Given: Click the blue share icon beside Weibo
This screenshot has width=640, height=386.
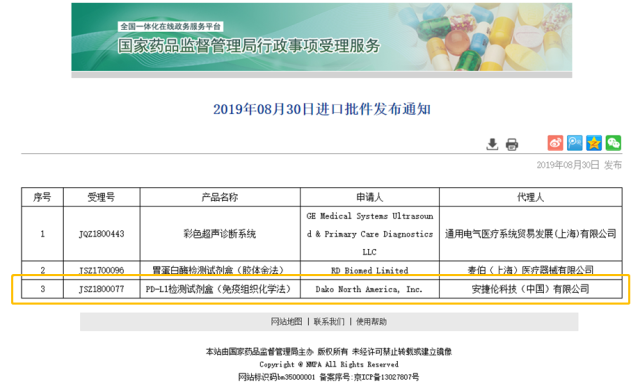Looking at the screenshot, I should (574, 143).
